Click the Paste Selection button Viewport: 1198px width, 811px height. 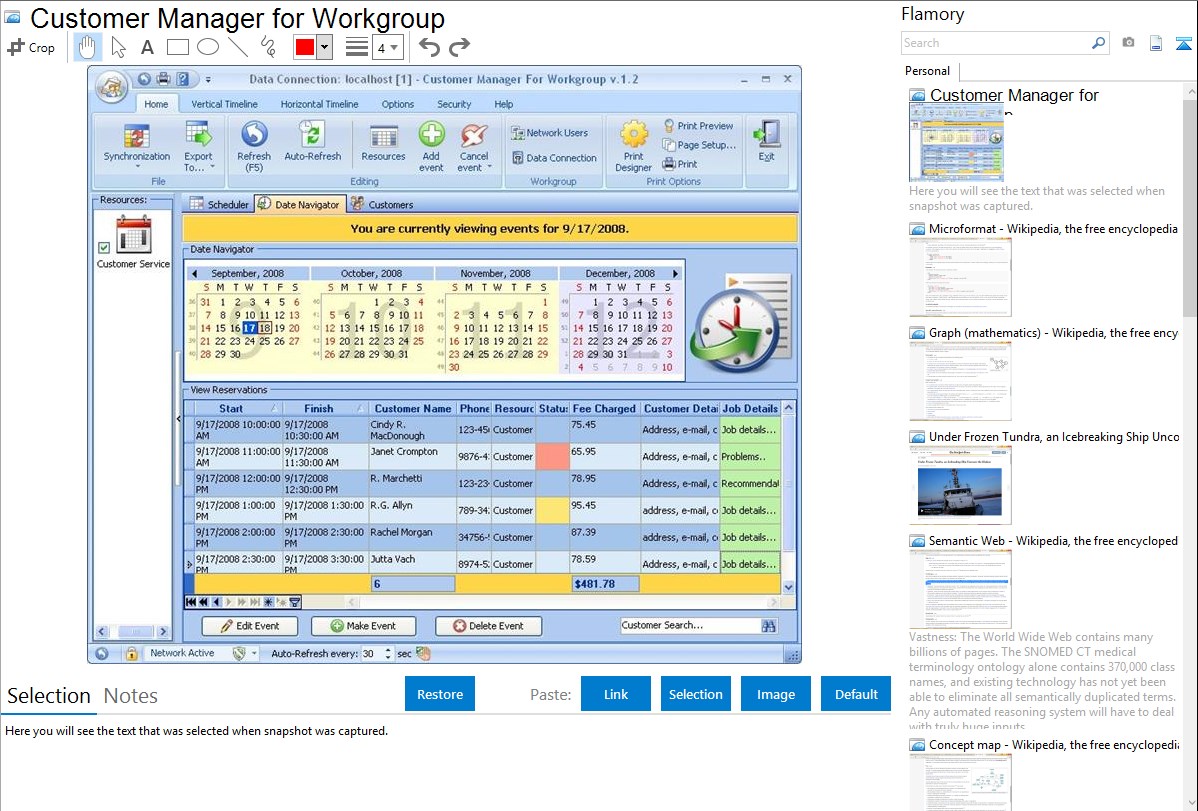[x=695, y=694]
